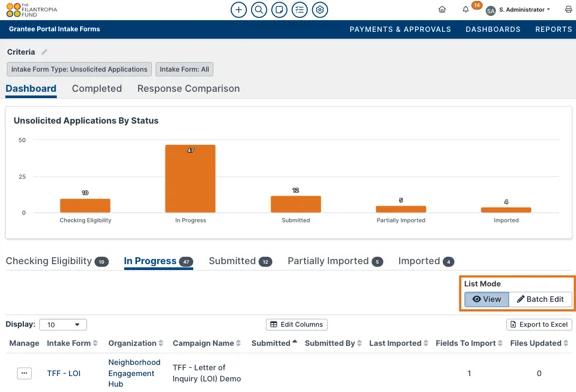Click the Checking Eligibility chart bar
576x392 pixels.
85,206
